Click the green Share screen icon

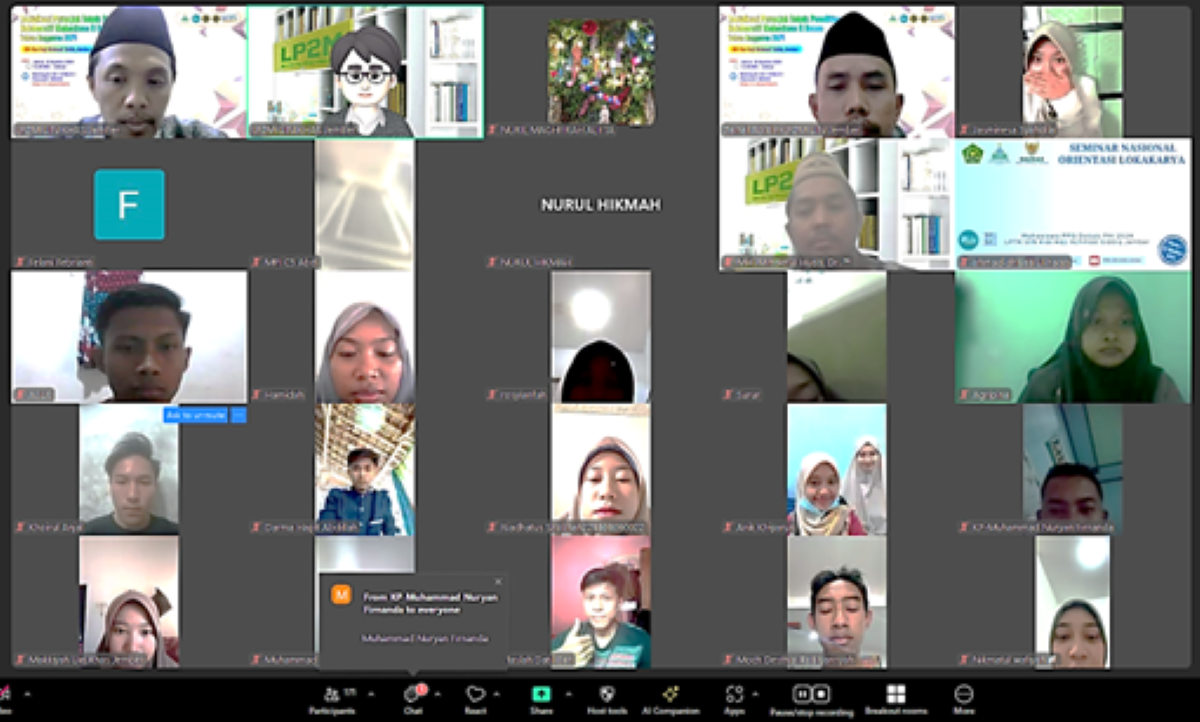(x=541, y=694)
